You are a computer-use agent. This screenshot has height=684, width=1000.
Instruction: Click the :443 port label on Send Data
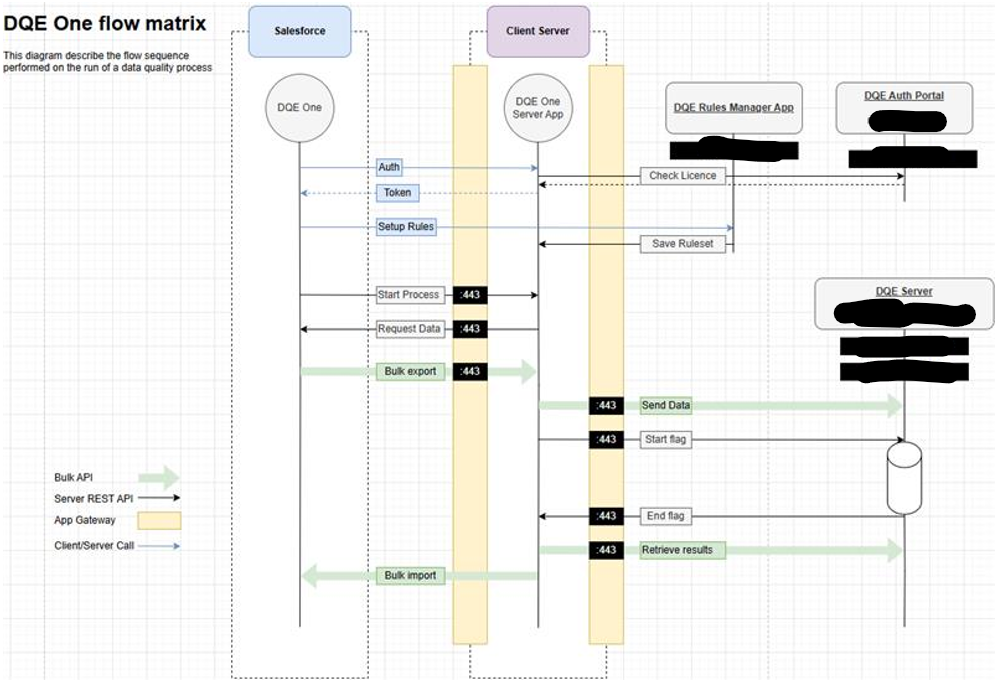tap(604, 405)
